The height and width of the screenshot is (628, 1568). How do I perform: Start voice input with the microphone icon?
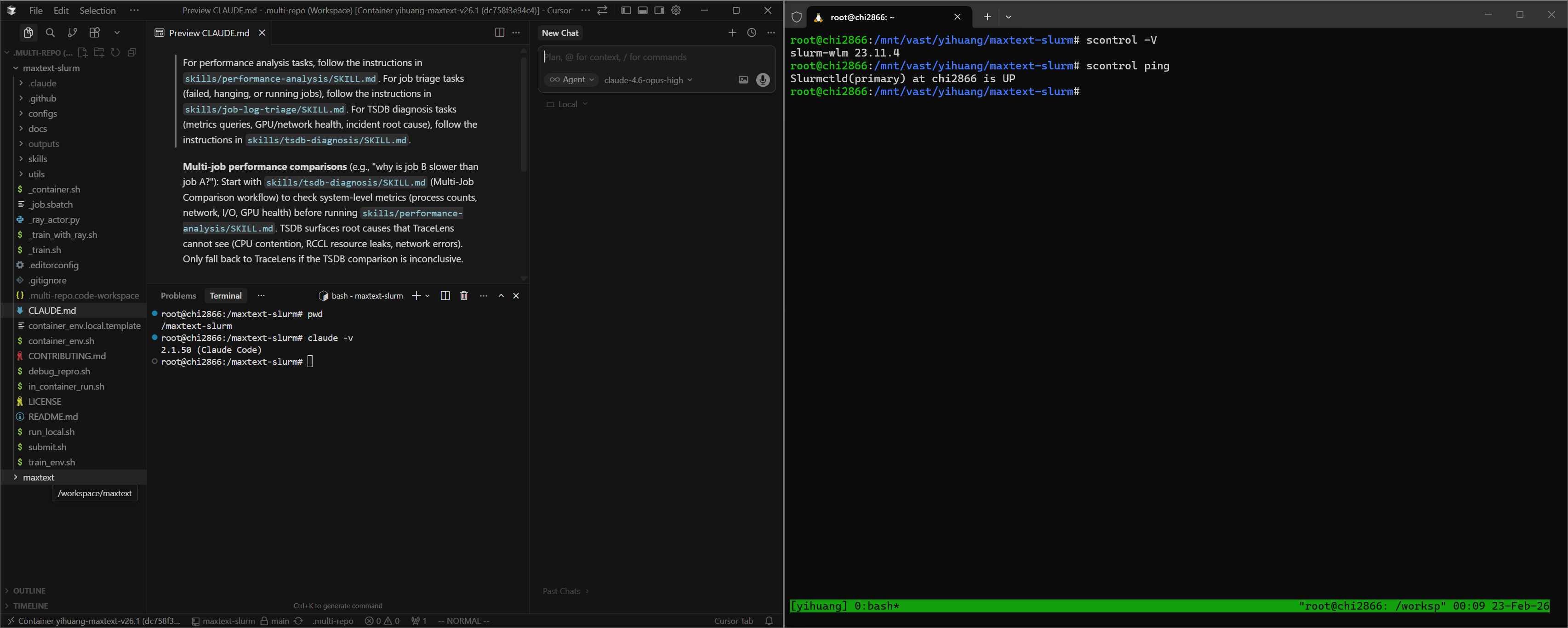click(763, 80)
